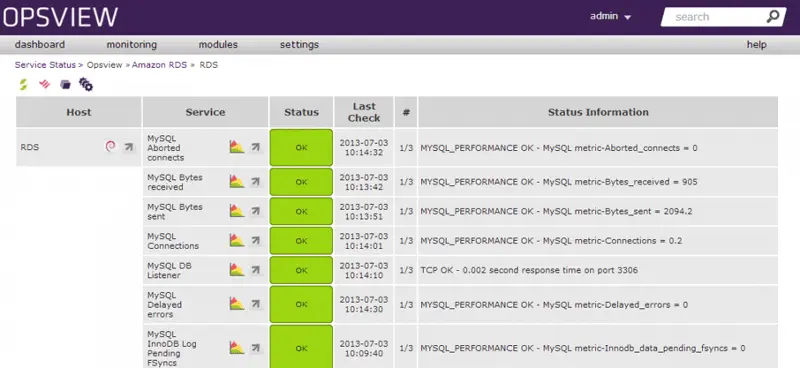Go to Service Status breadcrumb link
This screenshot has width=800, height=368.
click(x=45, y=65)
